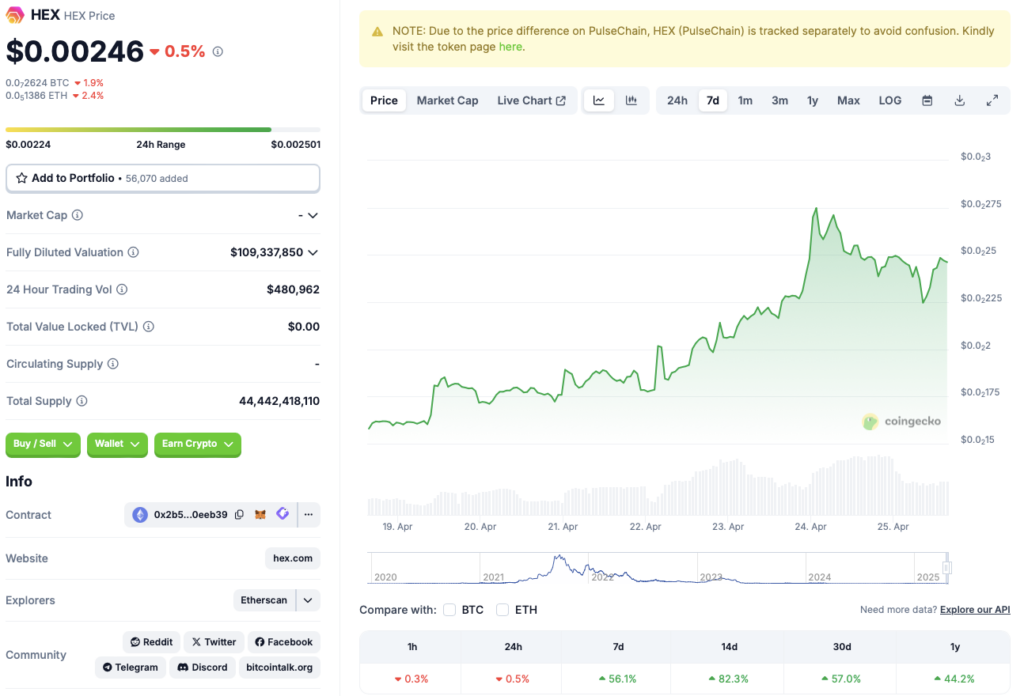Toggle LOG scale on chart
1024x696 pixels.
coord(889,101)
